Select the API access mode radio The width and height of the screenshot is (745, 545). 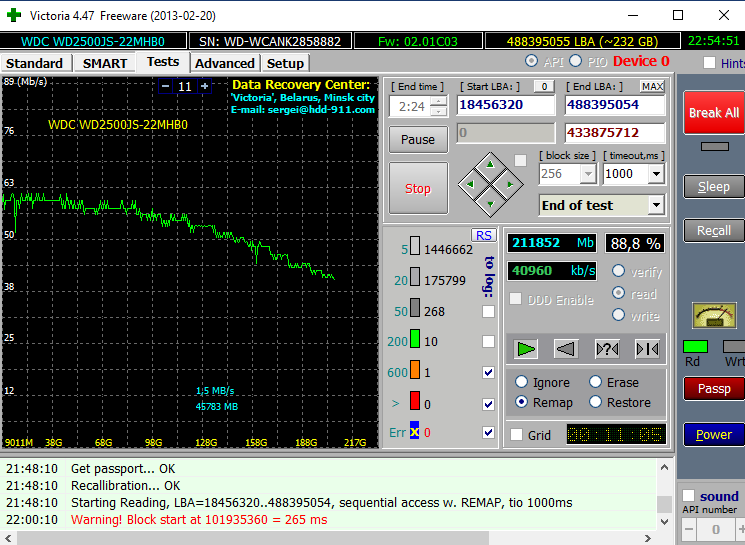[531, 61]
